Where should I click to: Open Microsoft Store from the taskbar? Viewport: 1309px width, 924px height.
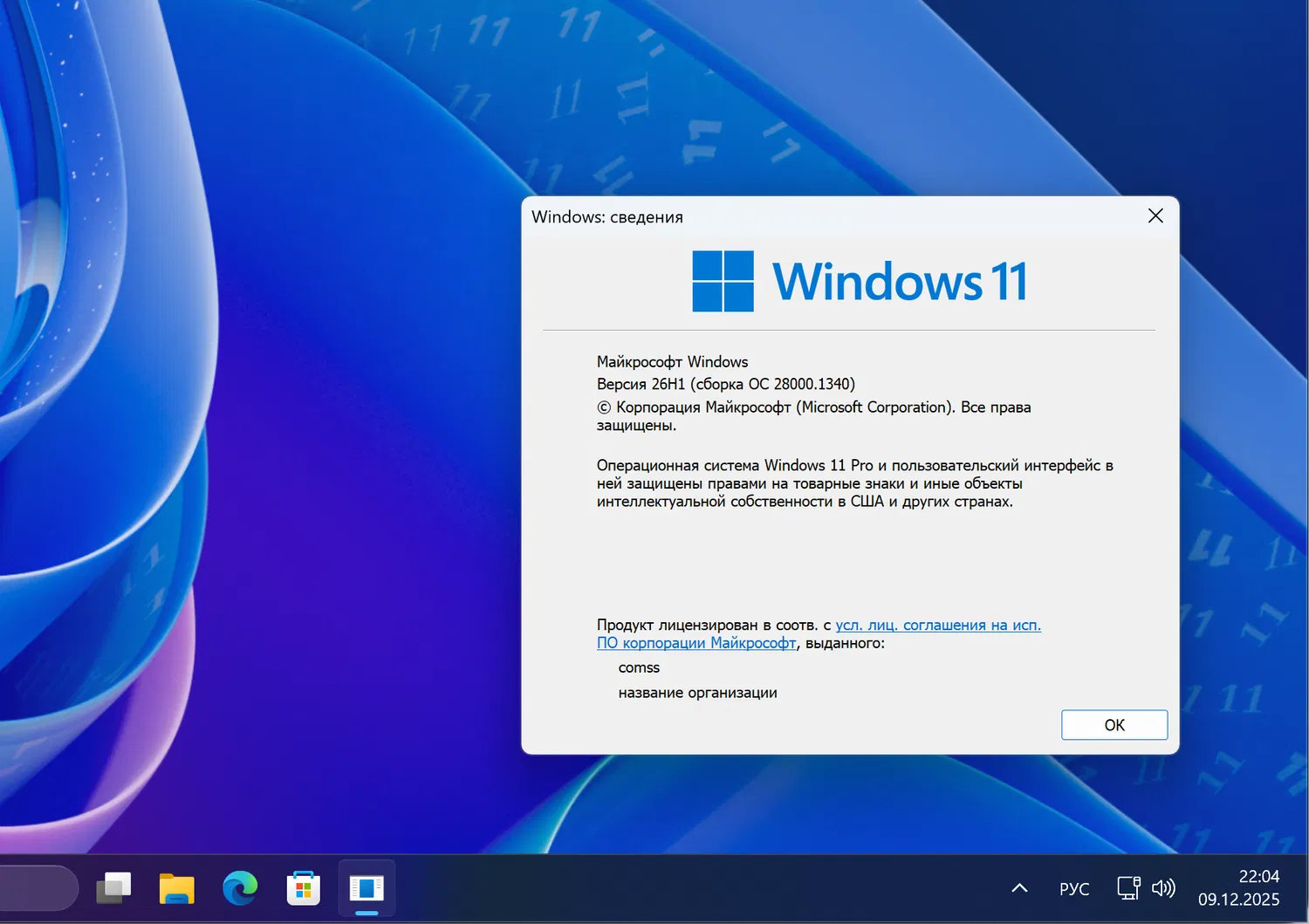click(x=303, y=887)
